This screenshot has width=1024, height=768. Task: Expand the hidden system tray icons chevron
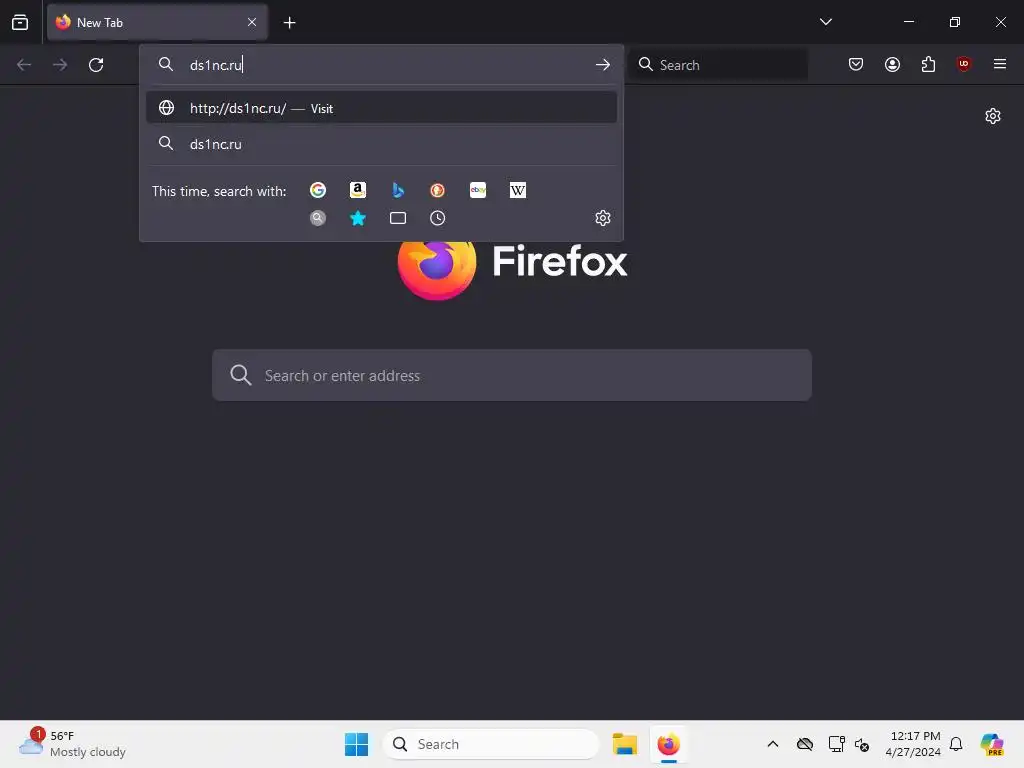tap(773, 744)
